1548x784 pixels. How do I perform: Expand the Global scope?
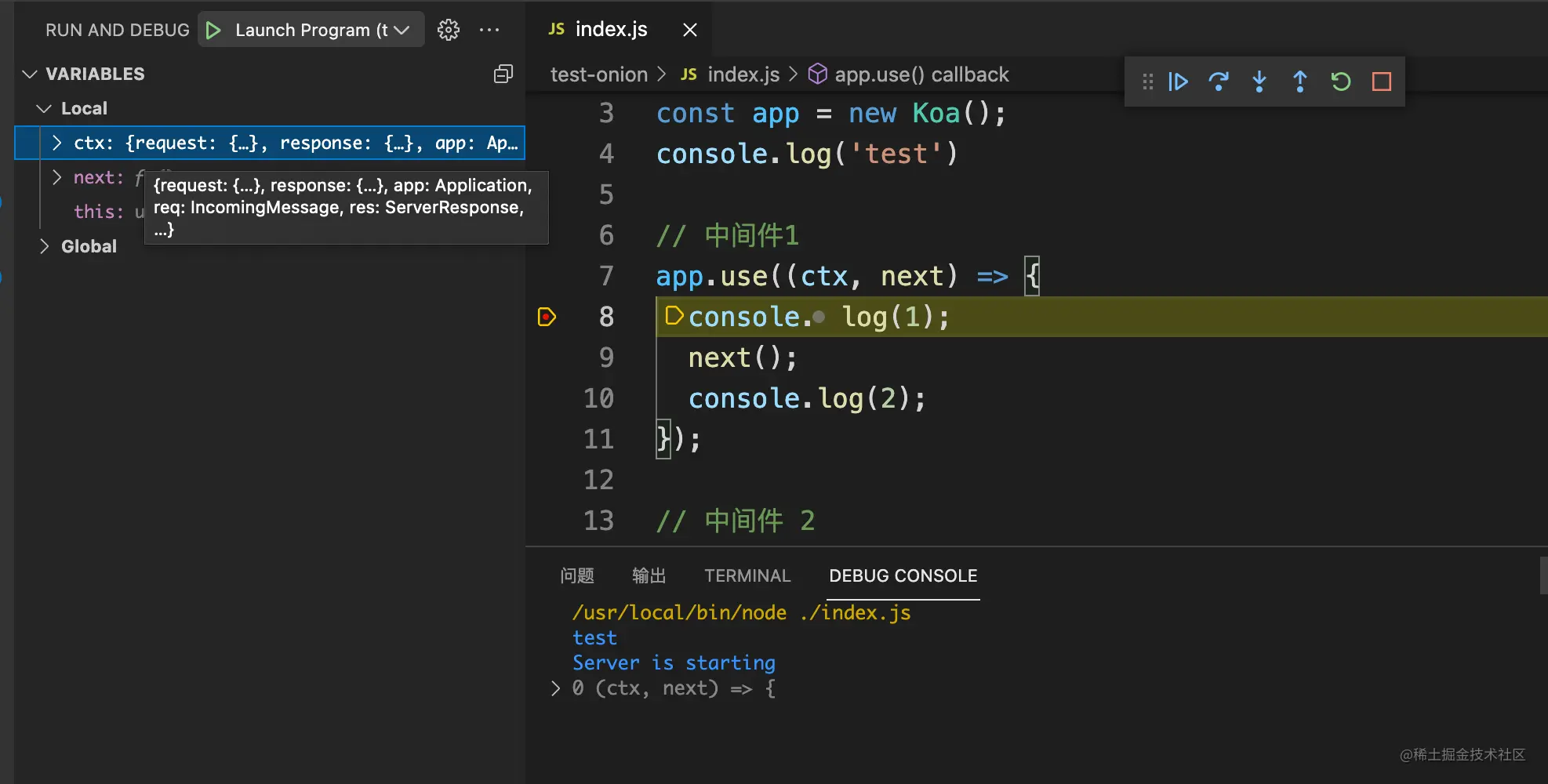tap(45, 246)
